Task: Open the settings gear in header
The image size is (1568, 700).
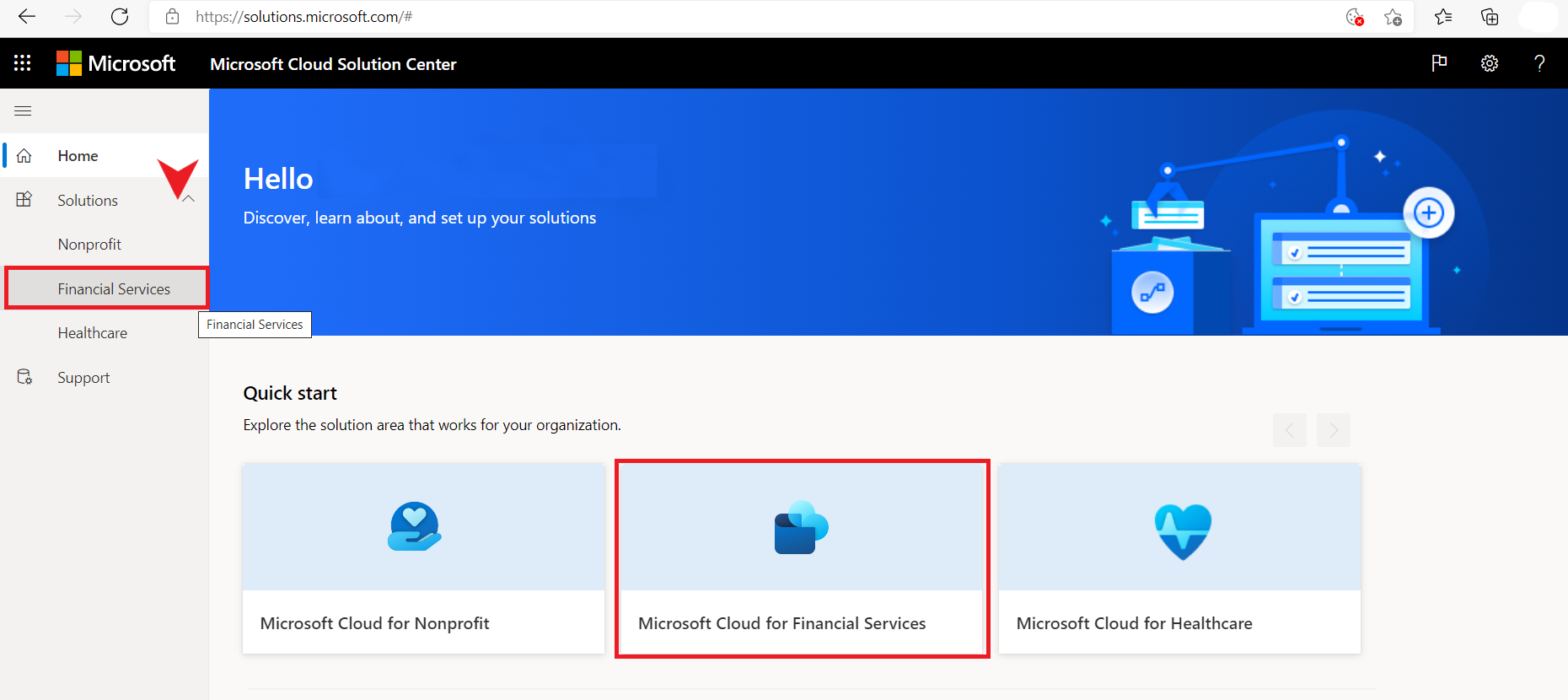Action: point(1490,63)
